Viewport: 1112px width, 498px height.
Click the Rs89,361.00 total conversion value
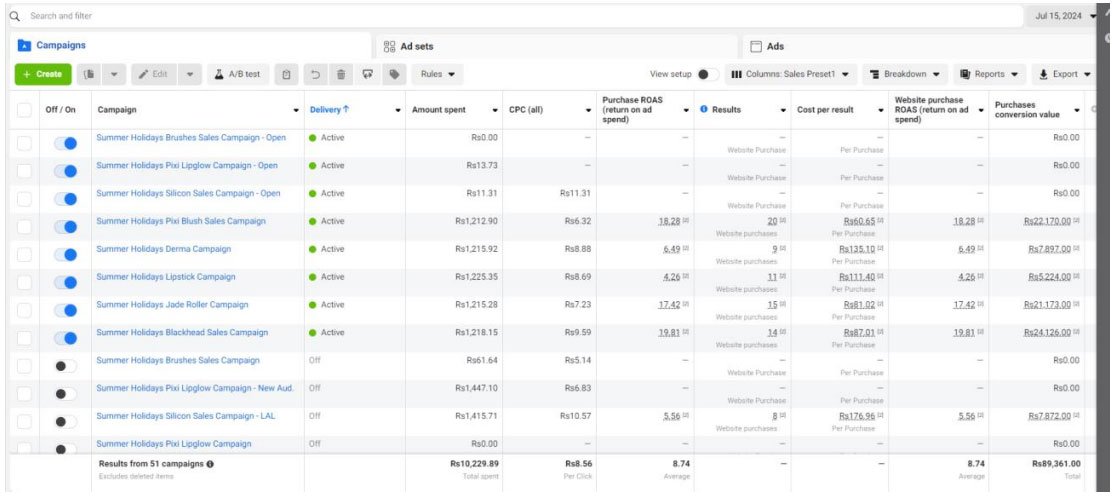point(1056,463)
